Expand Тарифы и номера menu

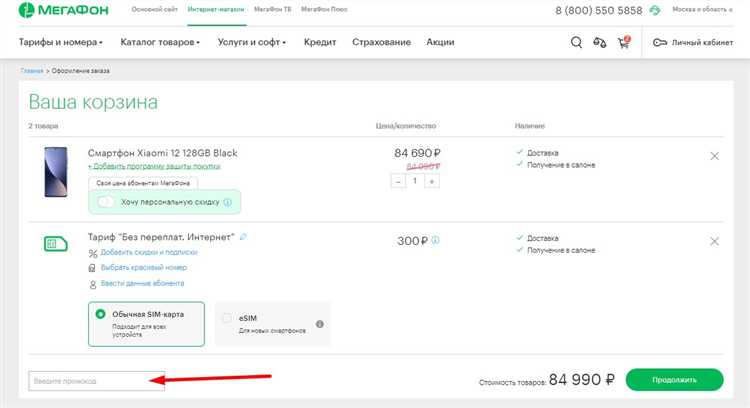(x=61, y=43)
